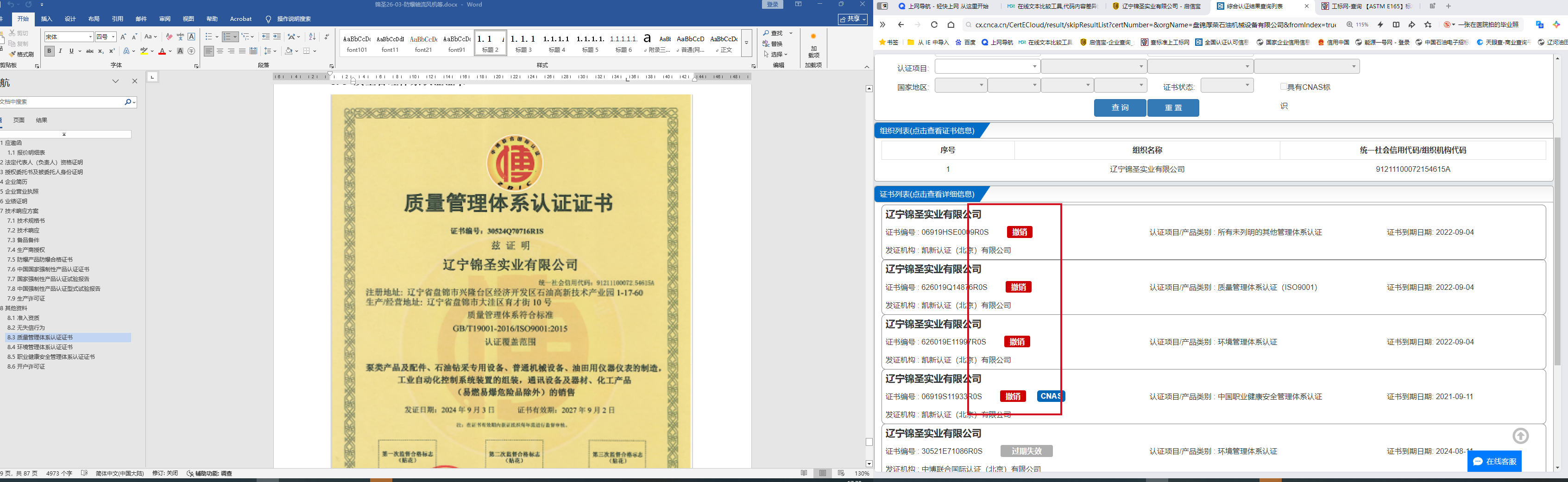
Task: Click the blue 查询 button
Action: [x=1120, y=108]
